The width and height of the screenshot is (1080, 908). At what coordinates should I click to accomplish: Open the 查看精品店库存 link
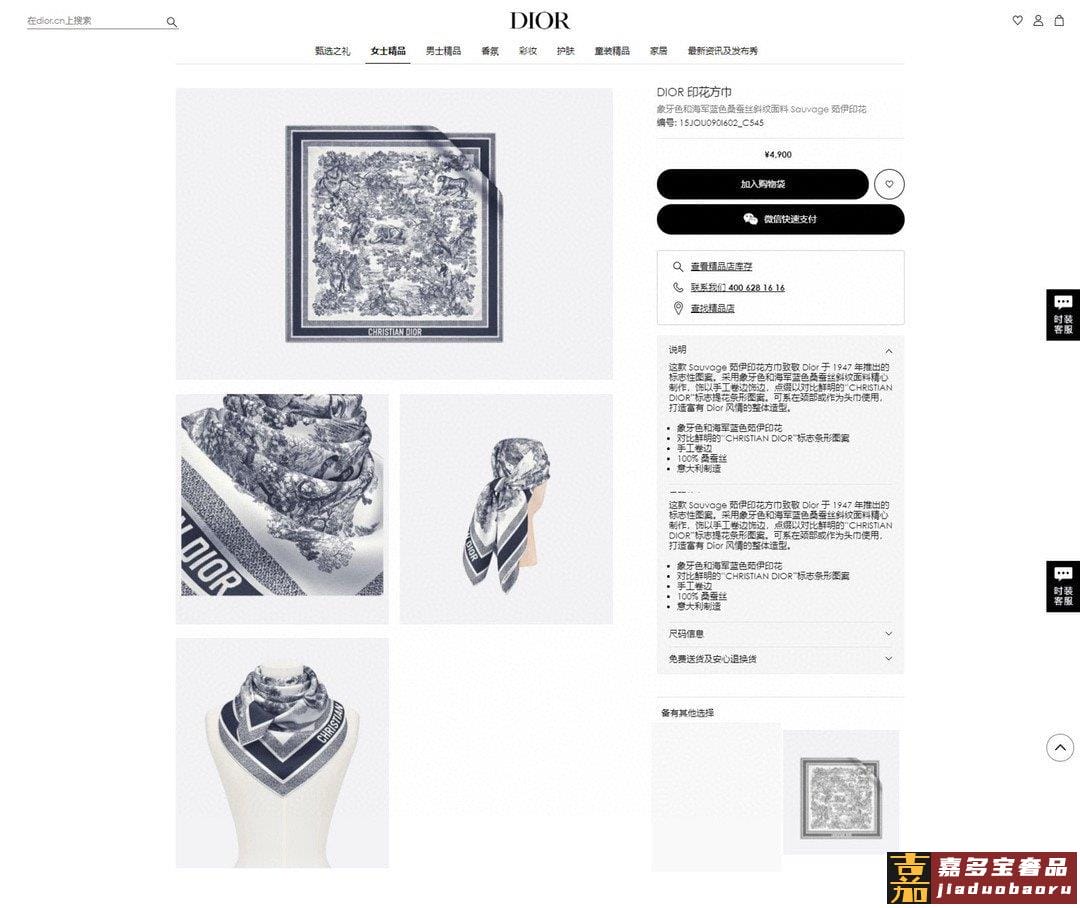(x=721, y=267)
